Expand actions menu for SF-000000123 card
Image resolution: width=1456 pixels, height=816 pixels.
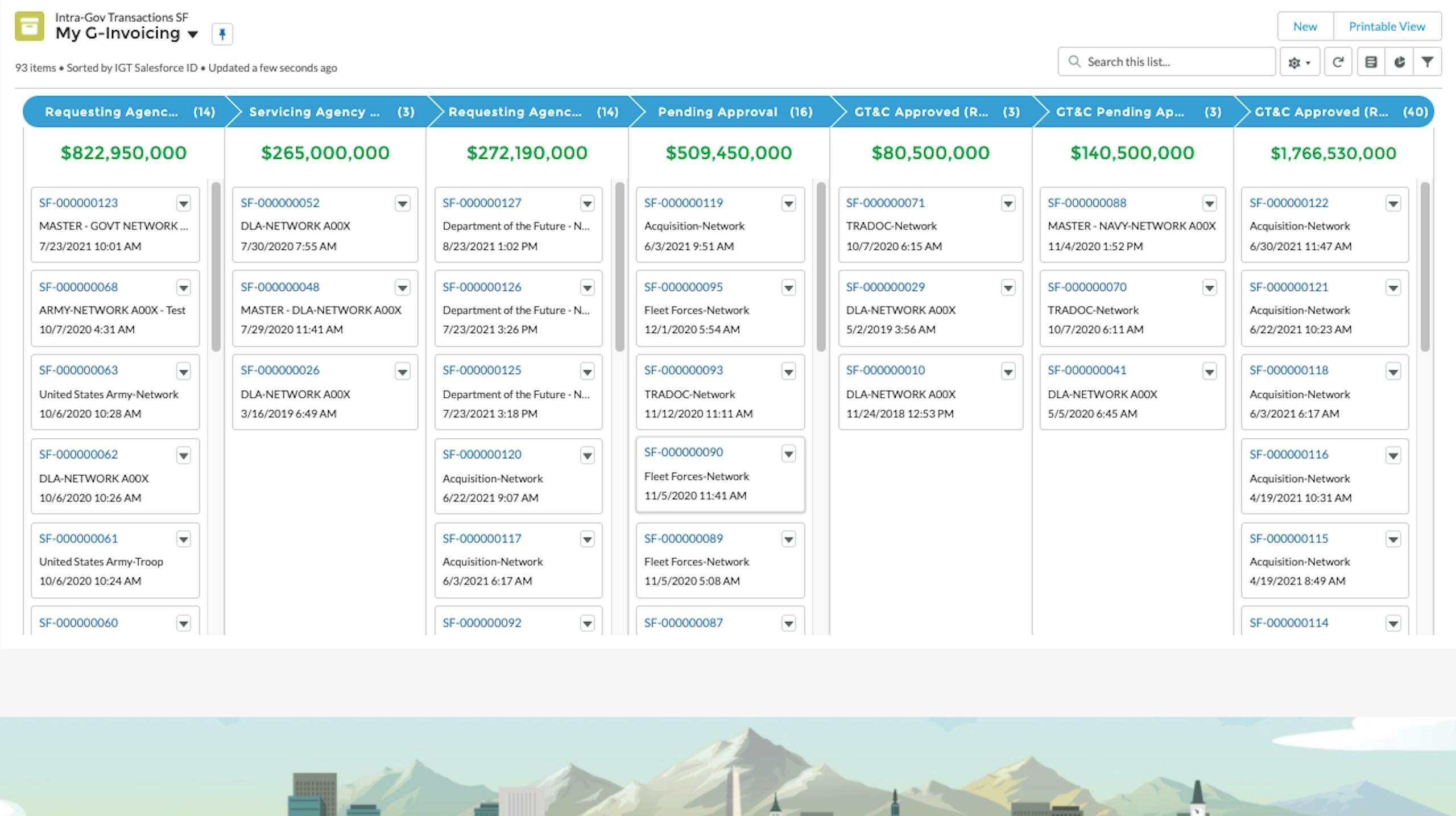183,203
